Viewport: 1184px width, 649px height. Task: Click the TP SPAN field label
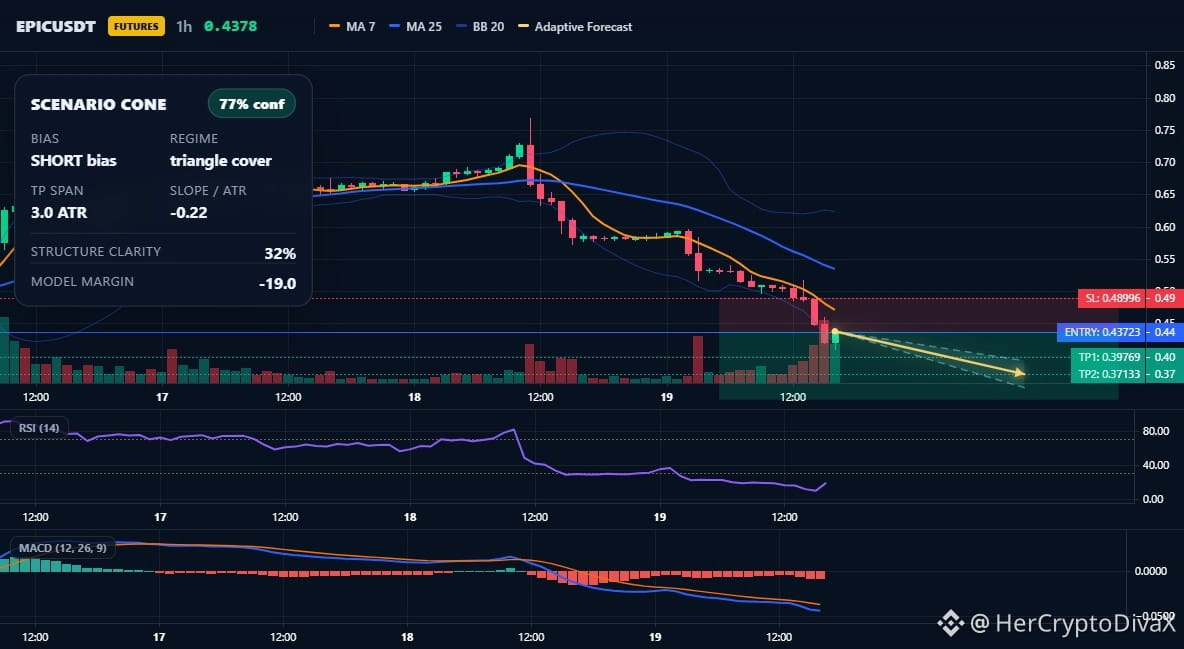click(x=57, y=190)
